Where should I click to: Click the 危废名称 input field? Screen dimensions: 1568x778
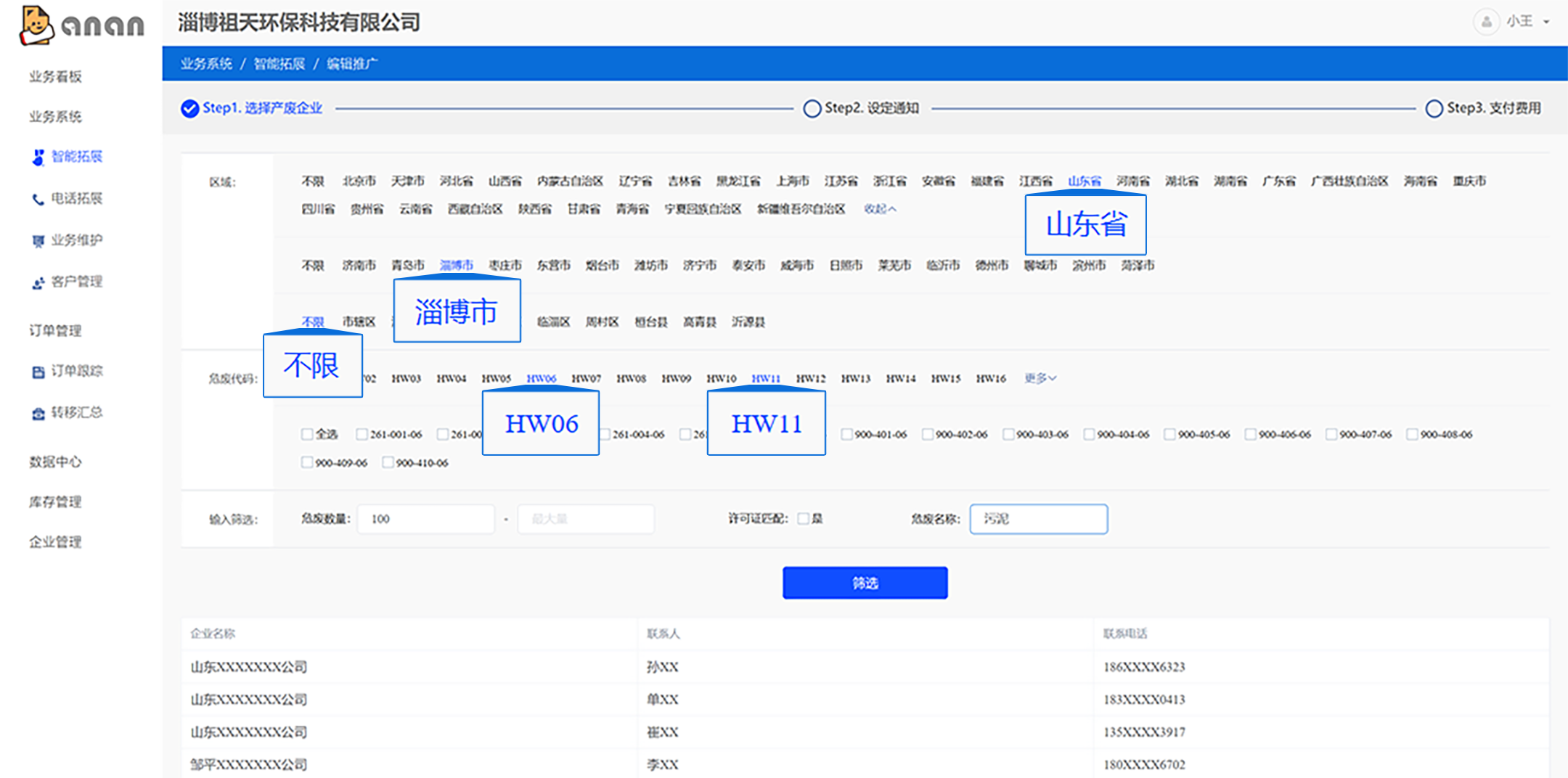pos(1038,519)
